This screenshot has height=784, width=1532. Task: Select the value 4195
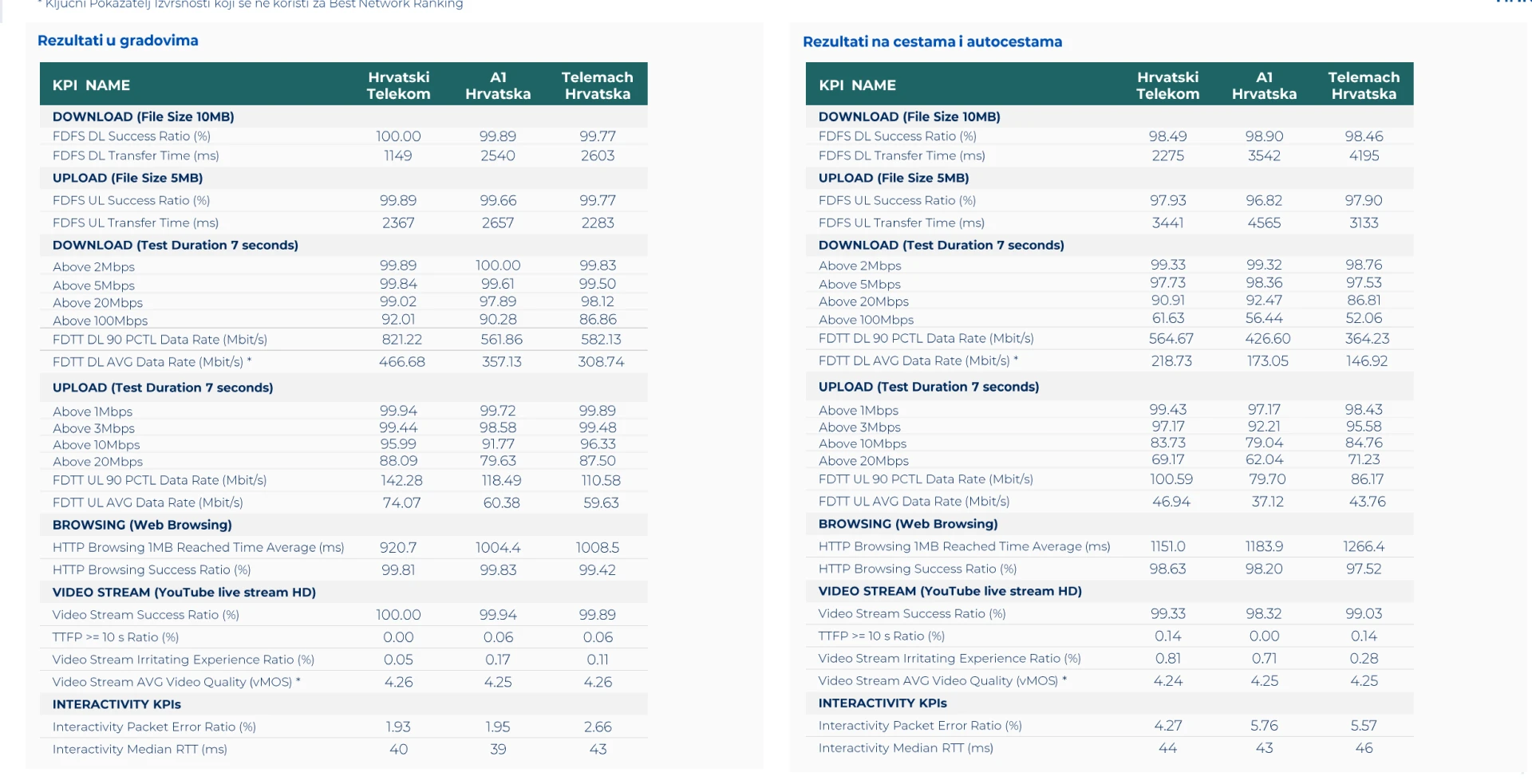point(1364,156)
